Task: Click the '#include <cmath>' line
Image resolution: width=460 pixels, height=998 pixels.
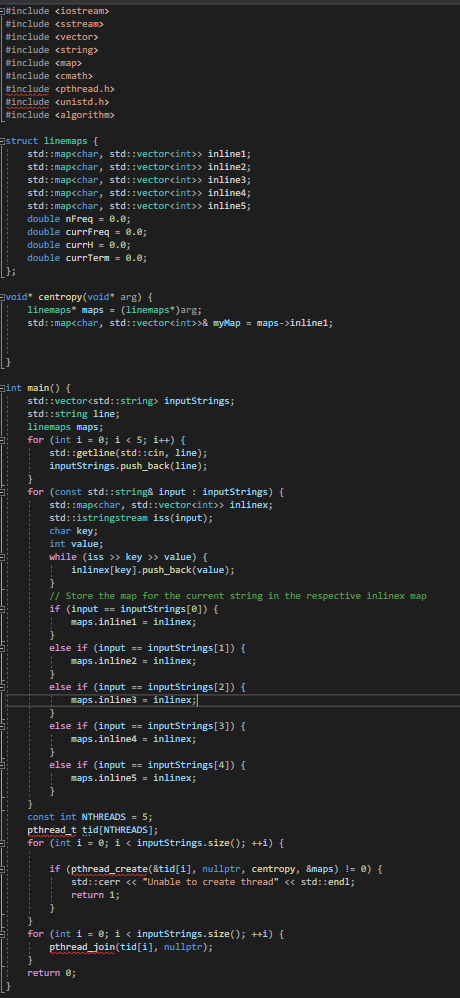Action: 49,76
